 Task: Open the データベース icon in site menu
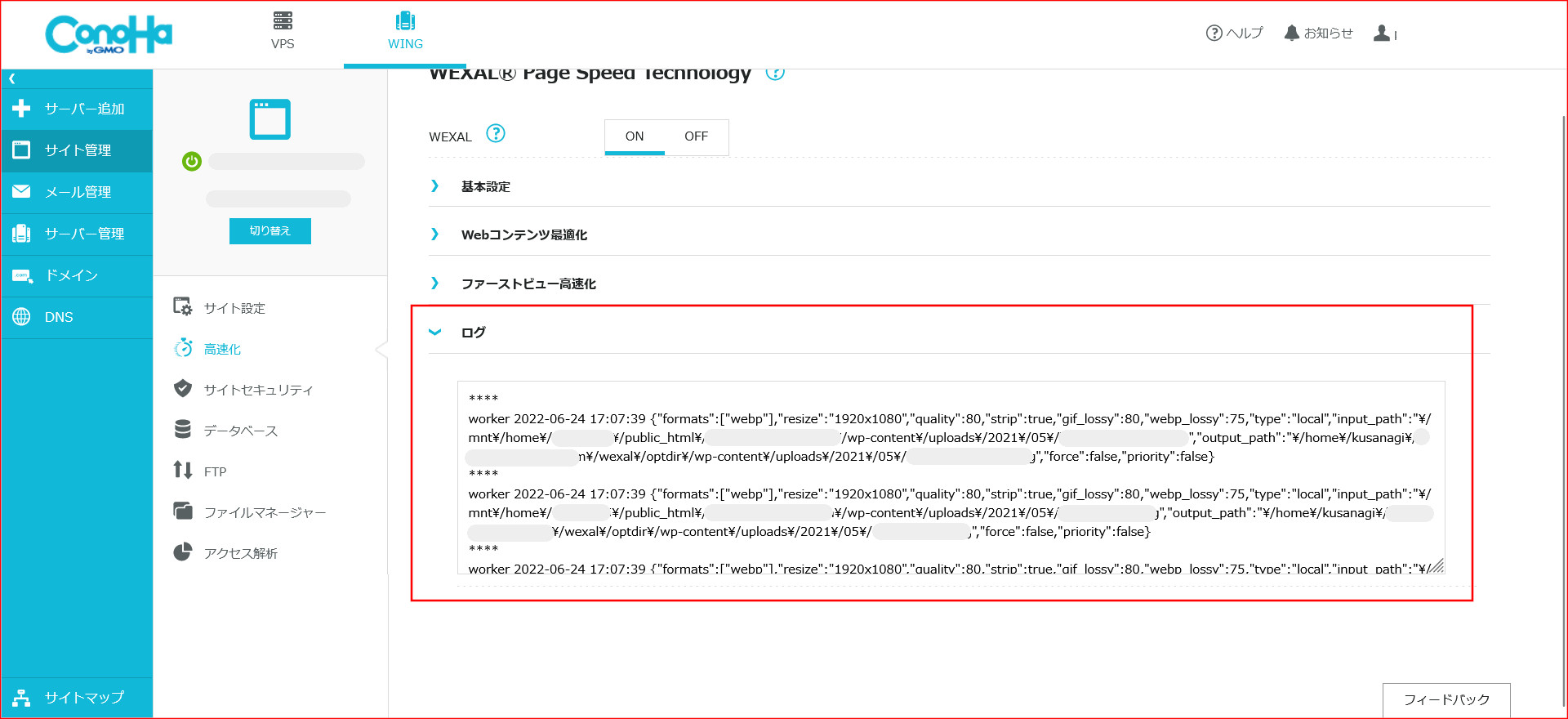tap(183, 430)
